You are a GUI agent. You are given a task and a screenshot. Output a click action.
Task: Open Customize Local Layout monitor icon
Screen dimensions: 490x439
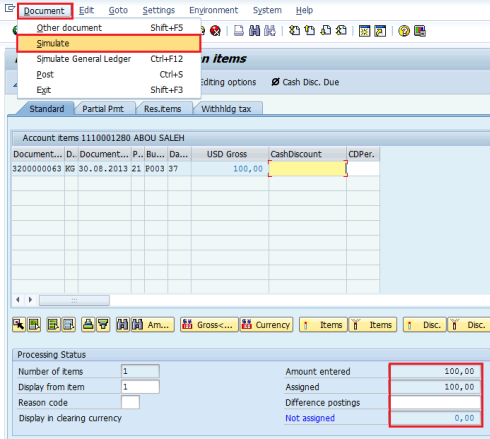[x=420, y=31]
